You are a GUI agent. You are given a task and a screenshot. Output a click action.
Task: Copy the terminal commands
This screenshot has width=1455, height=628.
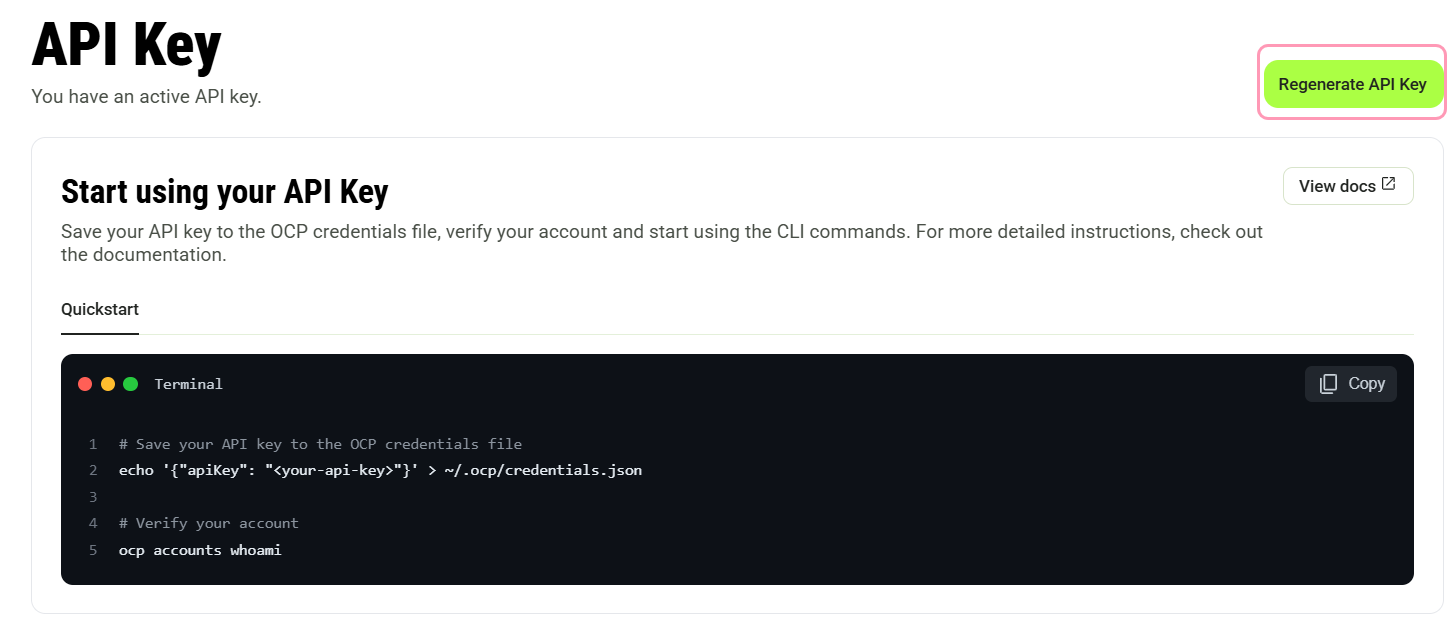click(x=1351, y=384)
